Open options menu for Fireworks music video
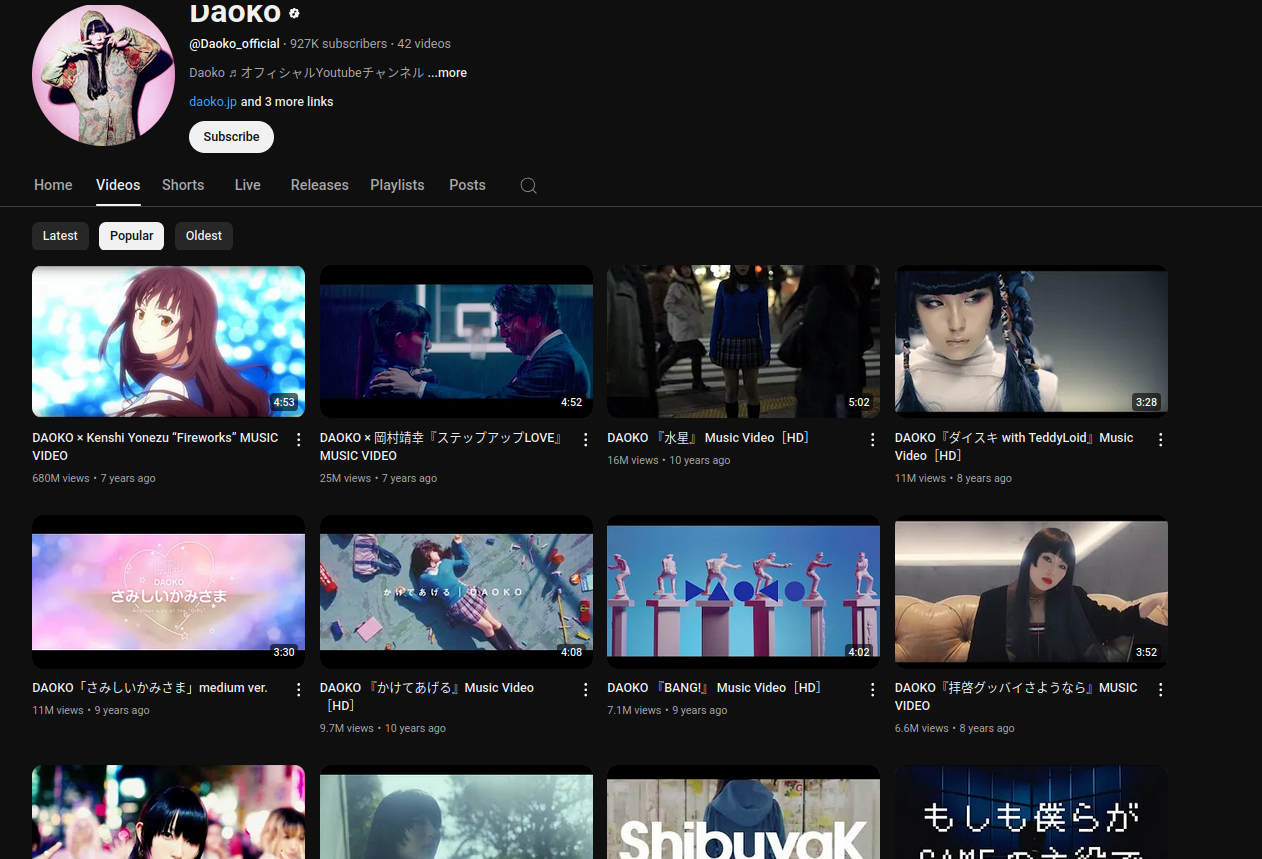The width and height of the screenshot is (1262, 859). 298,440
